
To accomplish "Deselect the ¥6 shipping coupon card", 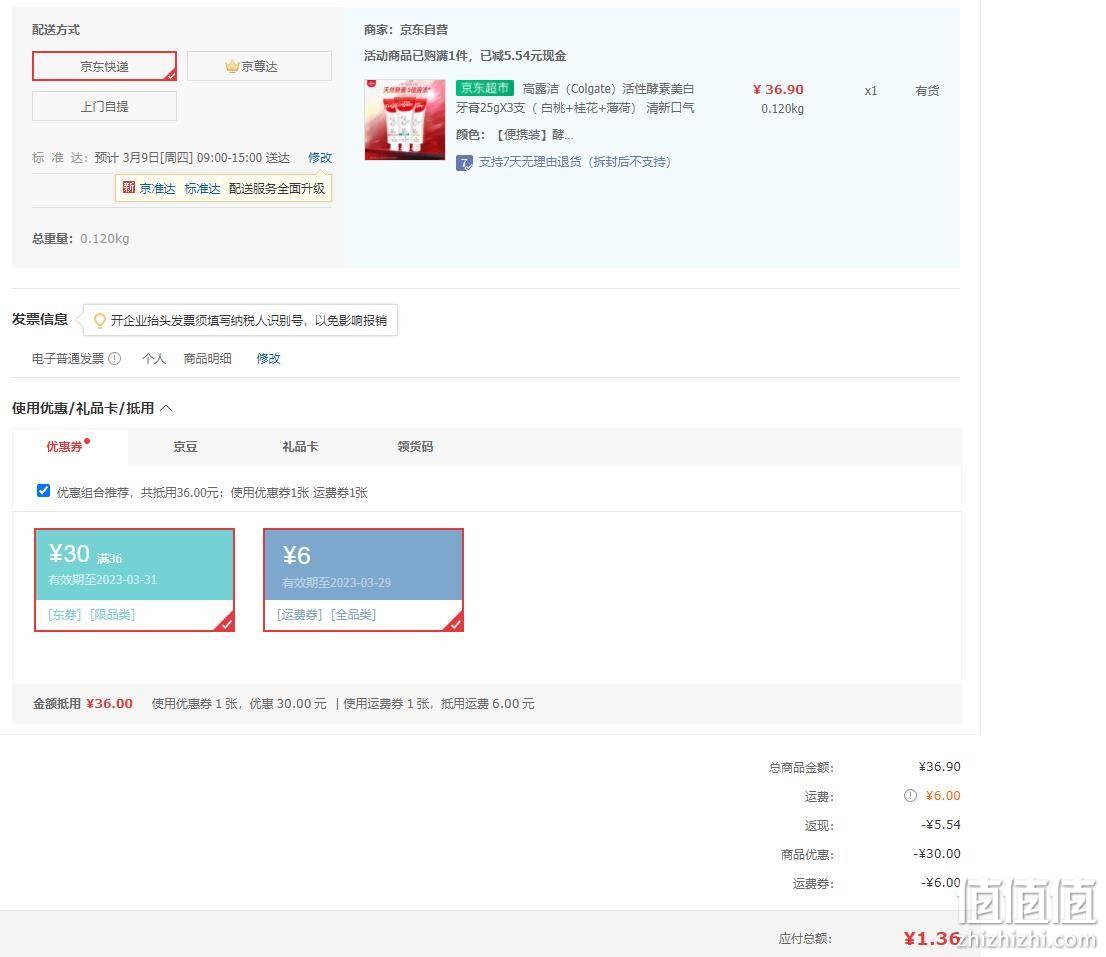I will pyautogui.click(x=363, y=580).
